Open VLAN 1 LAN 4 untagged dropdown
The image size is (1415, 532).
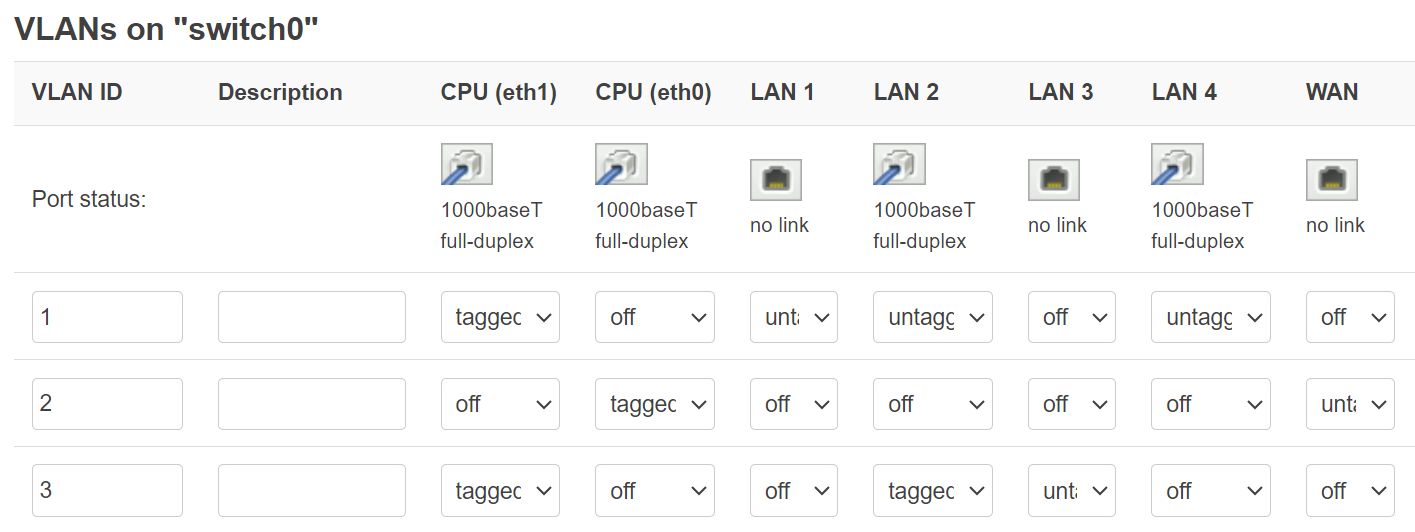click(x=1211, y=317)
